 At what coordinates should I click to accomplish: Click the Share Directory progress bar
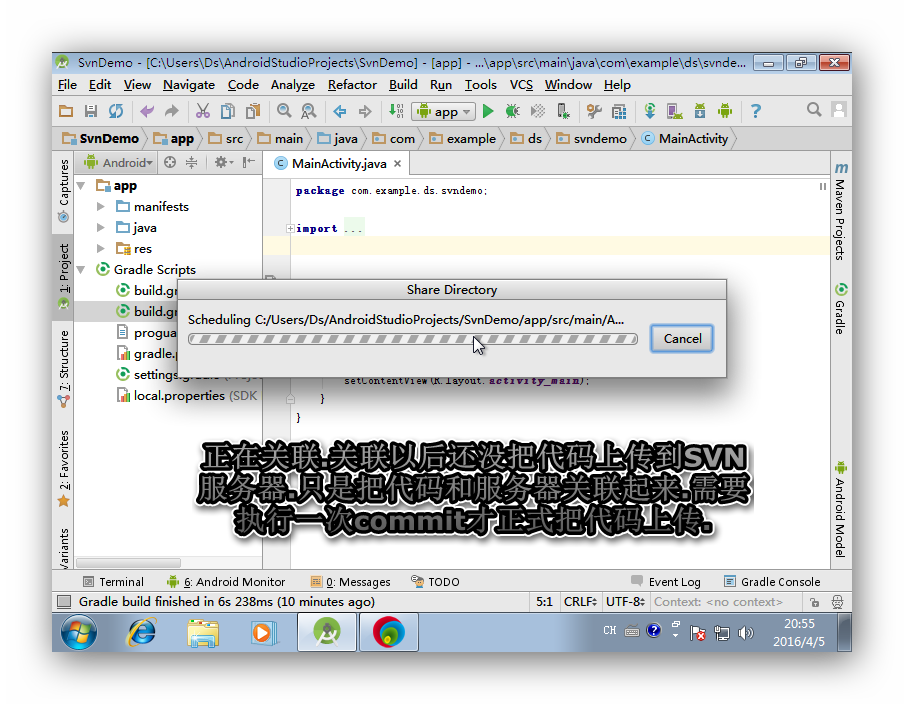pos(412,339)
